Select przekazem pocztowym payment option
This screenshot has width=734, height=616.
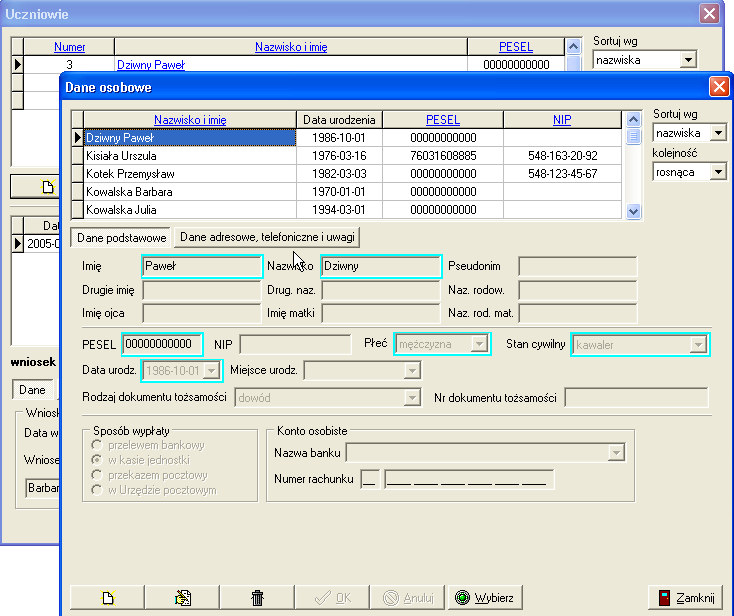click(97, 475)
